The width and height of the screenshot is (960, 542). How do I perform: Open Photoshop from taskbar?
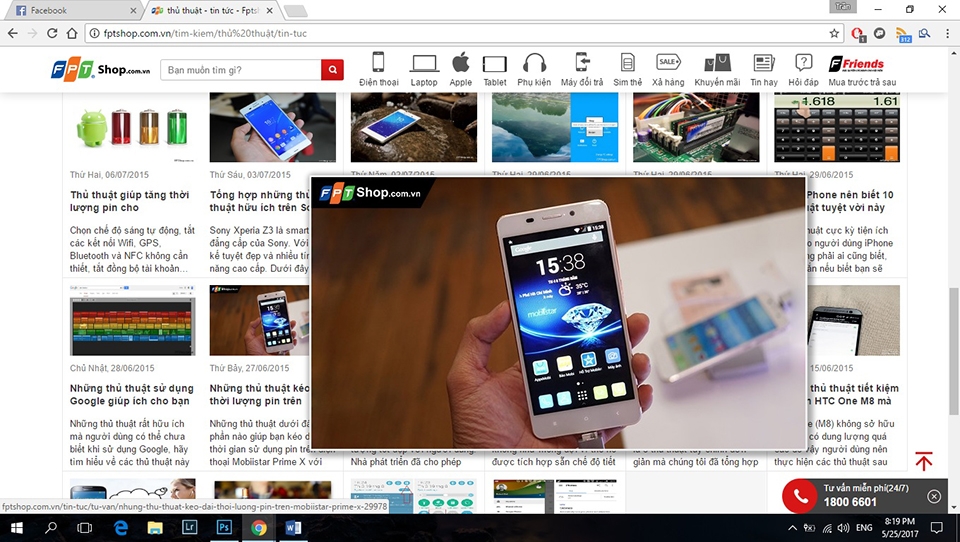[x=224, y=528]
